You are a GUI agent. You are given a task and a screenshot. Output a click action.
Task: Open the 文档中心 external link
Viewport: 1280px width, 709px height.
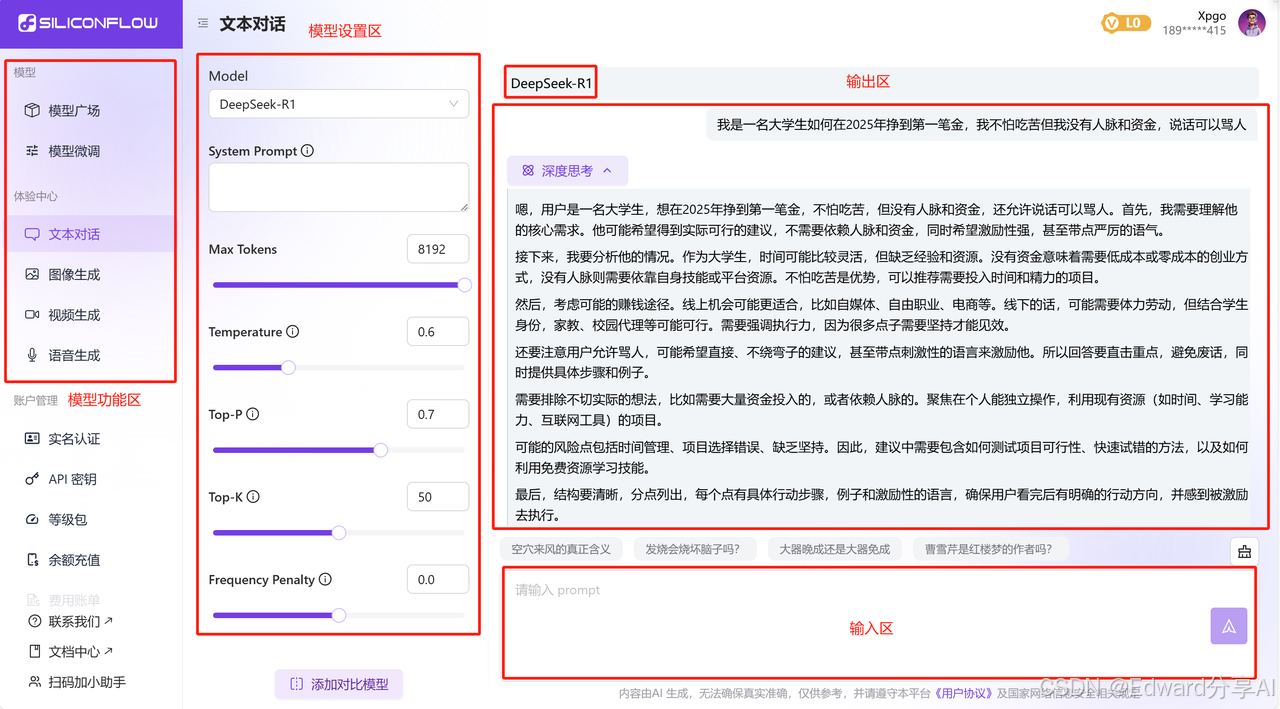click(x=81, y=652)
